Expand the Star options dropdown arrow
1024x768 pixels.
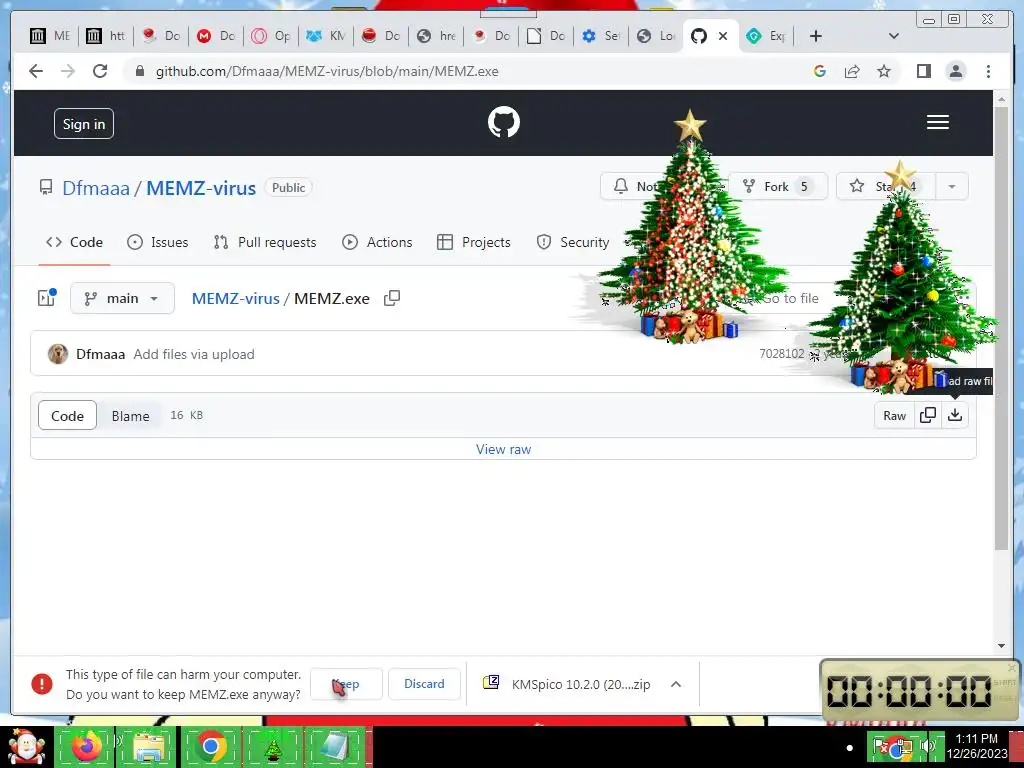coord(952,187)
